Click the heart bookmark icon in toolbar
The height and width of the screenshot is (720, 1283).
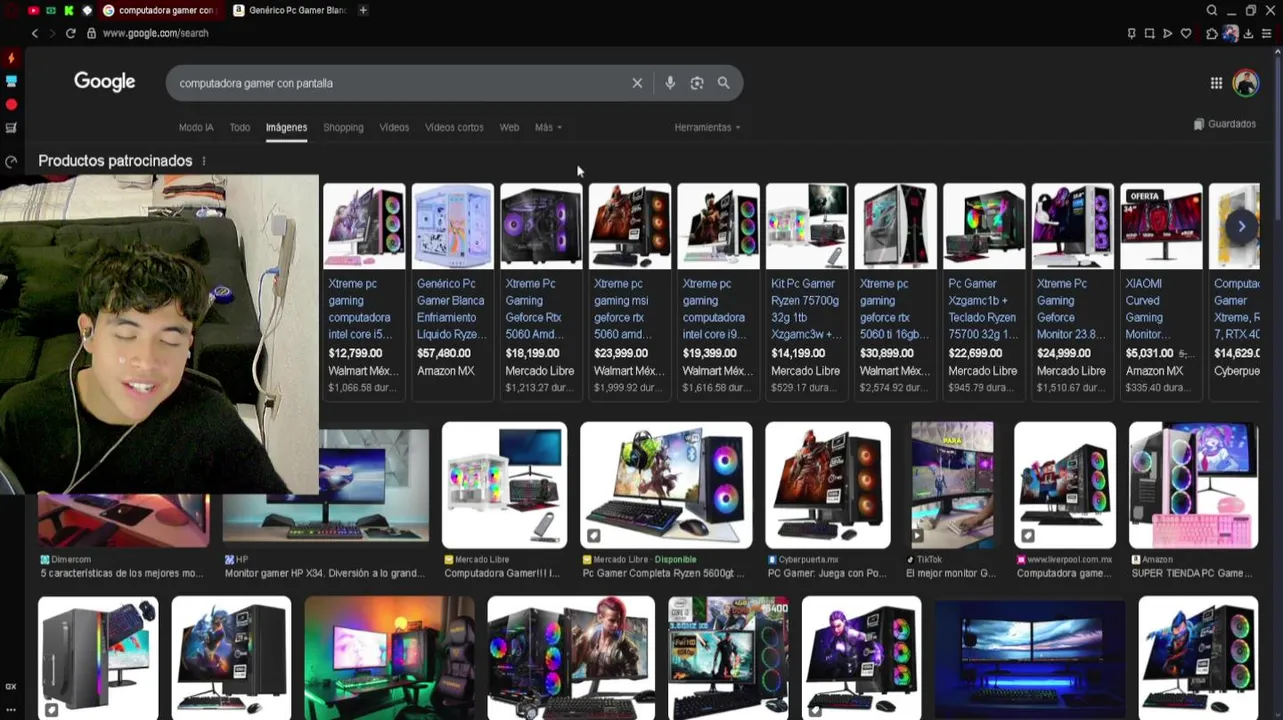(1186, 33)
